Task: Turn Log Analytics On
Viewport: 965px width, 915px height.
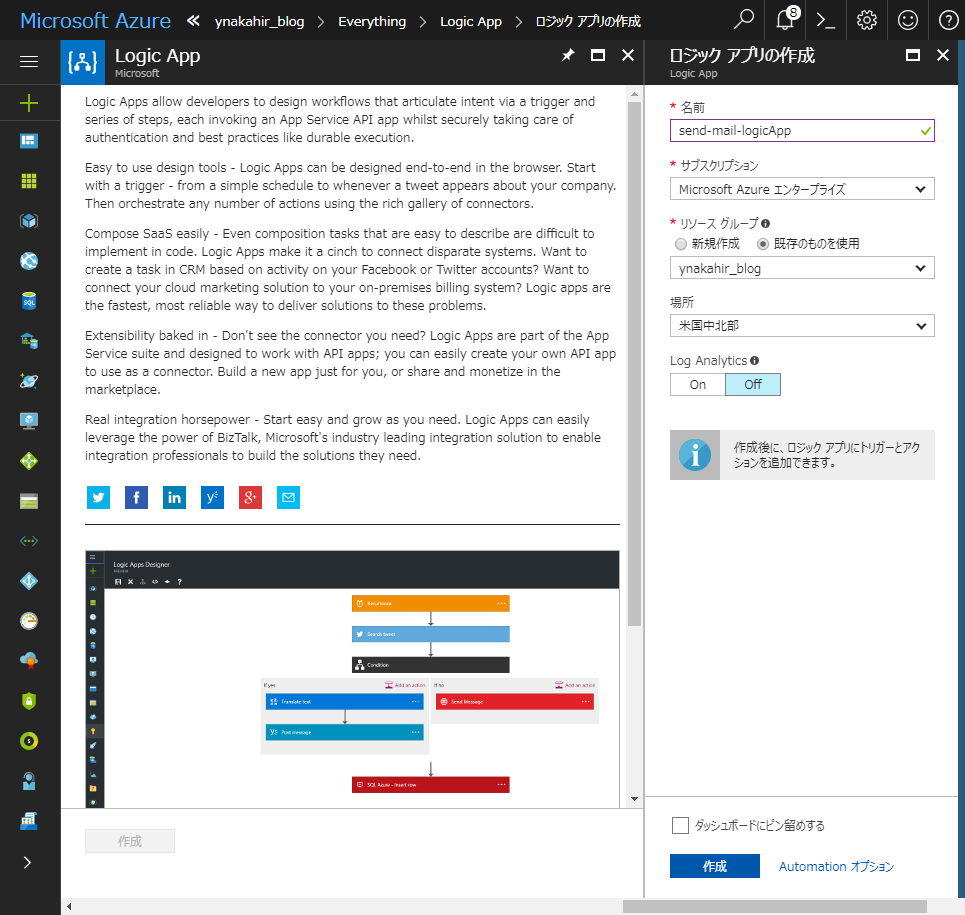Action: click(698, 385)
